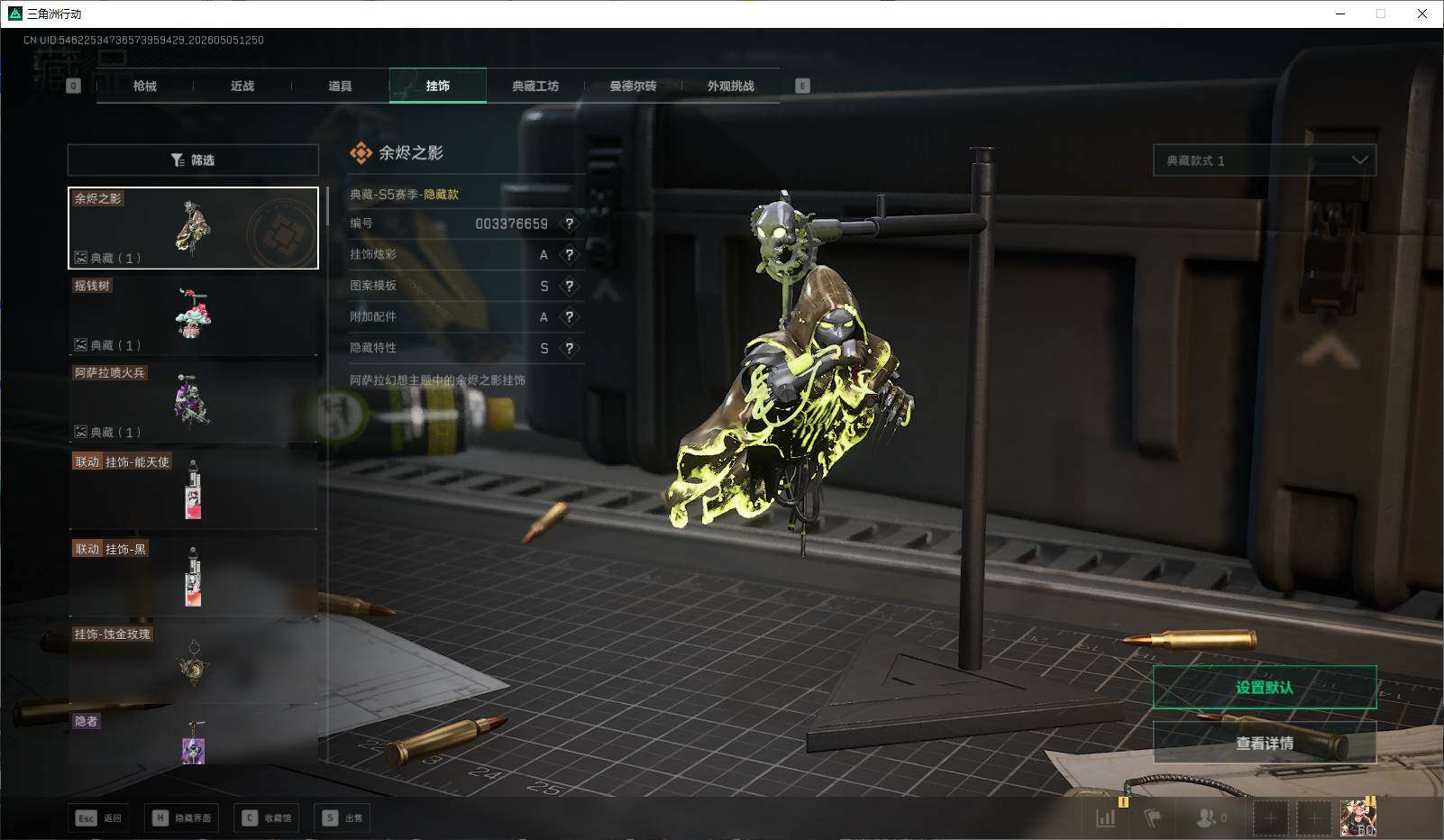Open the 枪械 tab
1444x840 pixels.
144,86
